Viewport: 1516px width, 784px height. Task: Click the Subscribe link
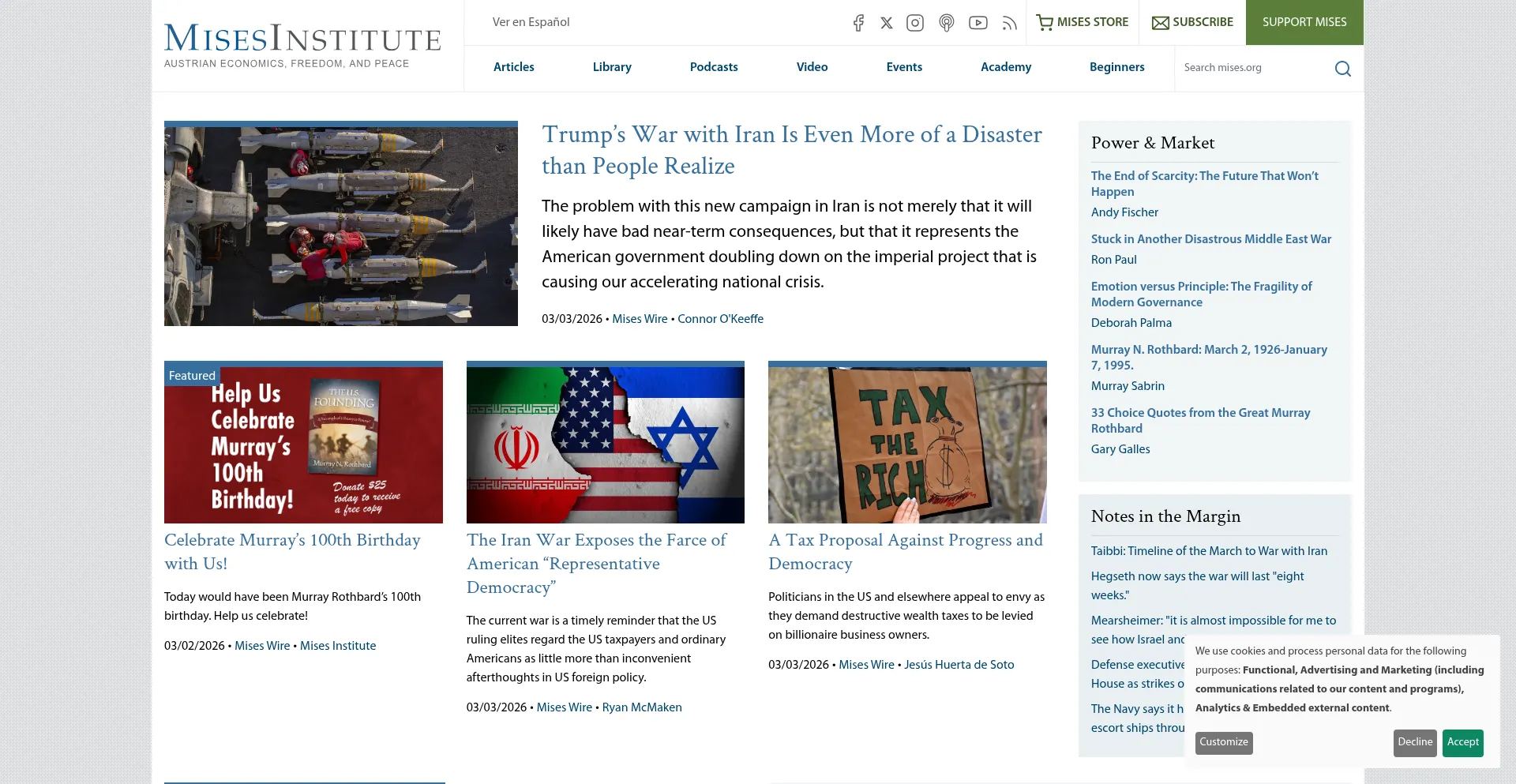pos(1192,22)
